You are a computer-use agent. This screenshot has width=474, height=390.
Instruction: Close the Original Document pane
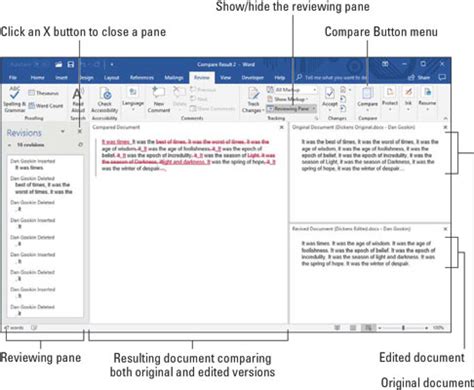[445, 127]
